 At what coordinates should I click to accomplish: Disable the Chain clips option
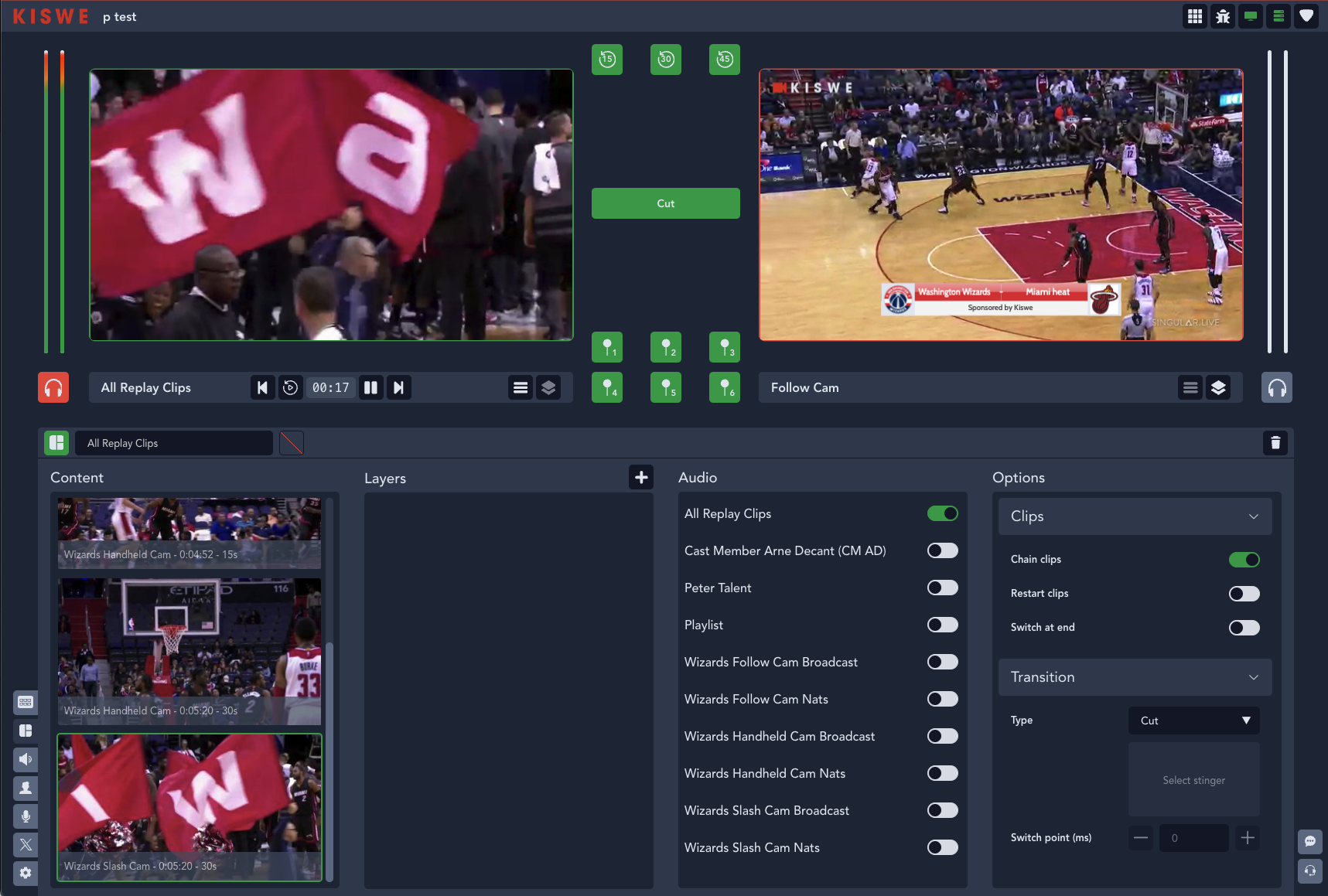click(x=1244, y=560)
